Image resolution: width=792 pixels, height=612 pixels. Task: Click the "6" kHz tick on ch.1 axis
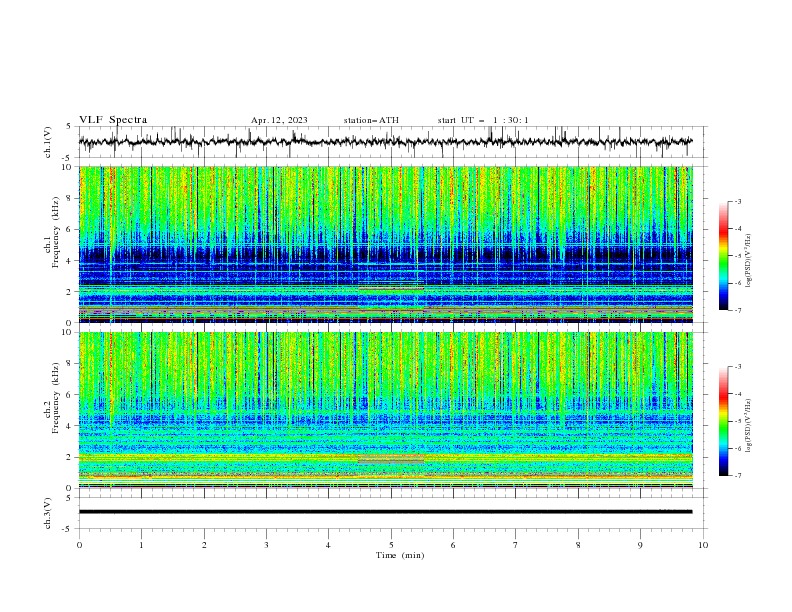coord(70,229)
